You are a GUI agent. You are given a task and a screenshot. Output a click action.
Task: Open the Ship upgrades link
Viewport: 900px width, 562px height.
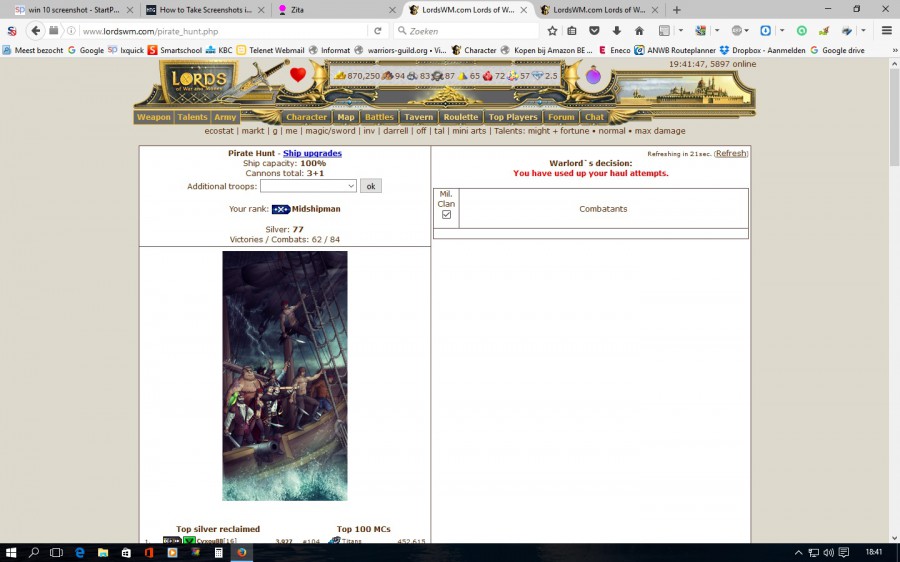tap(312, 153)
